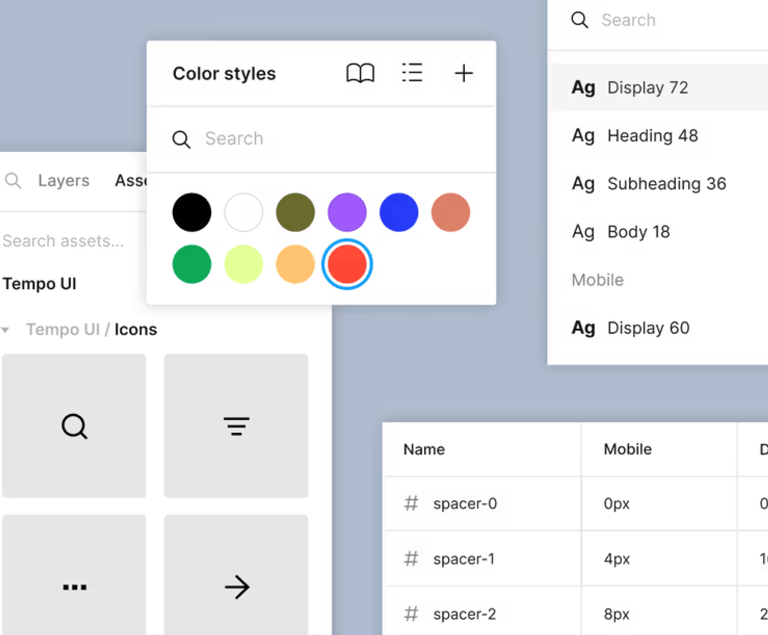Switch to the Assets tab
This screenshot has width=768, height=635.
[x=130, y=180]
